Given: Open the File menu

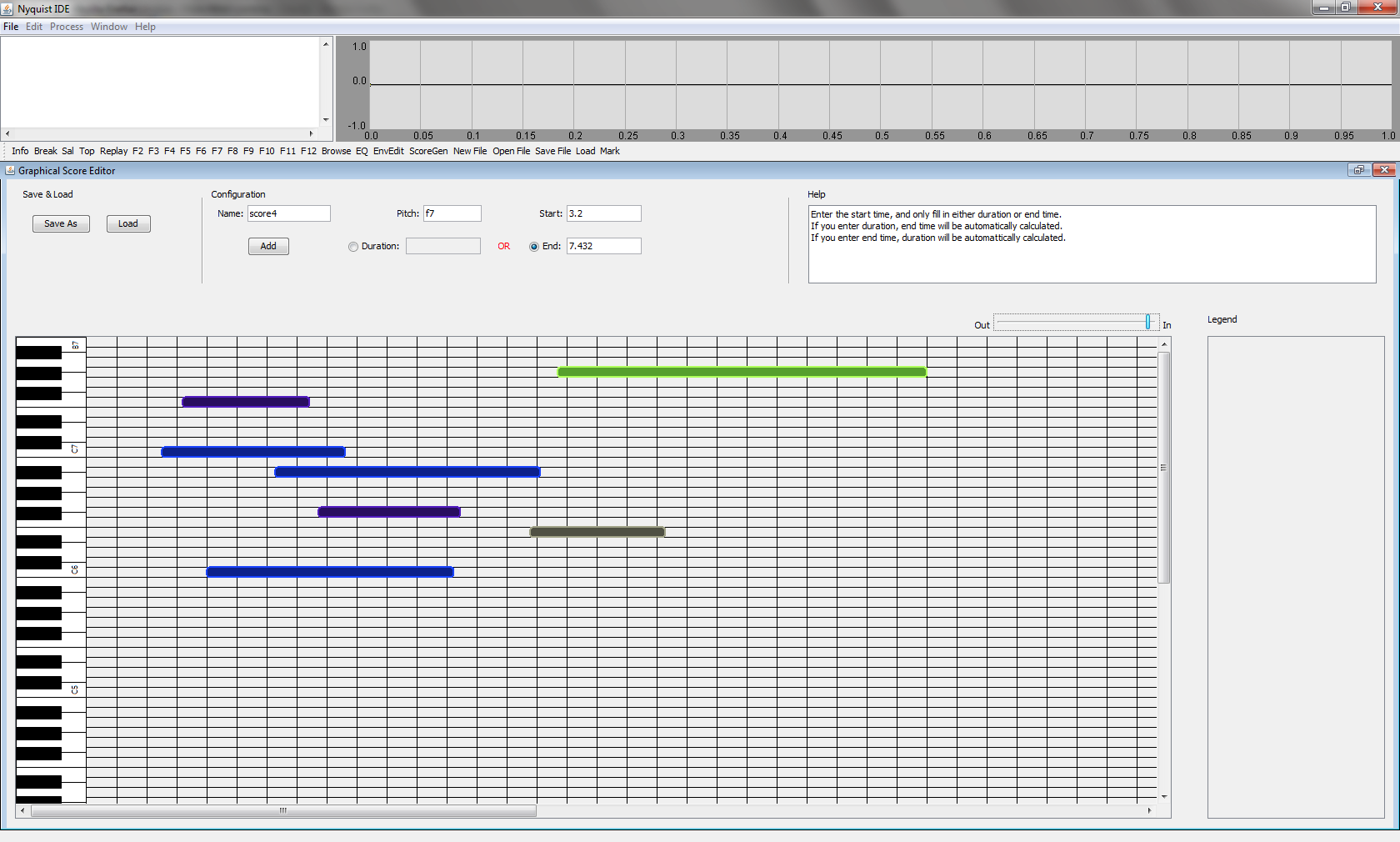Looking at the screenshot, I should [x=11, y=27].
